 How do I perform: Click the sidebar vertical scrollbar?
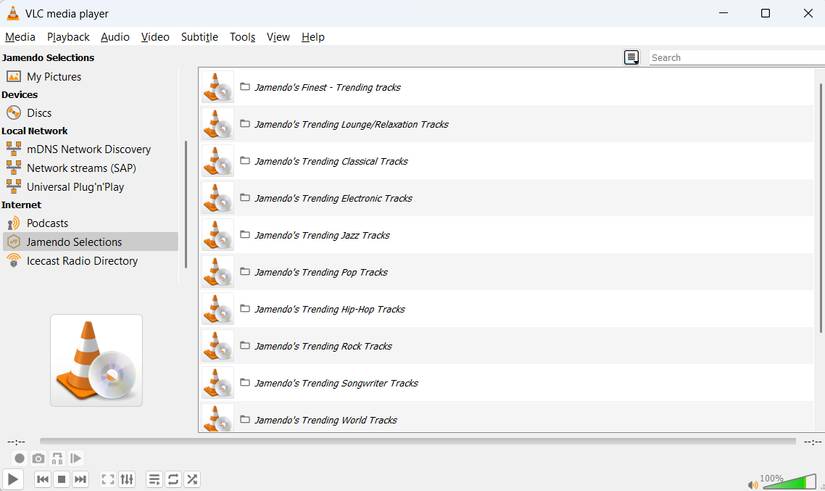click(x=186, y=205)
